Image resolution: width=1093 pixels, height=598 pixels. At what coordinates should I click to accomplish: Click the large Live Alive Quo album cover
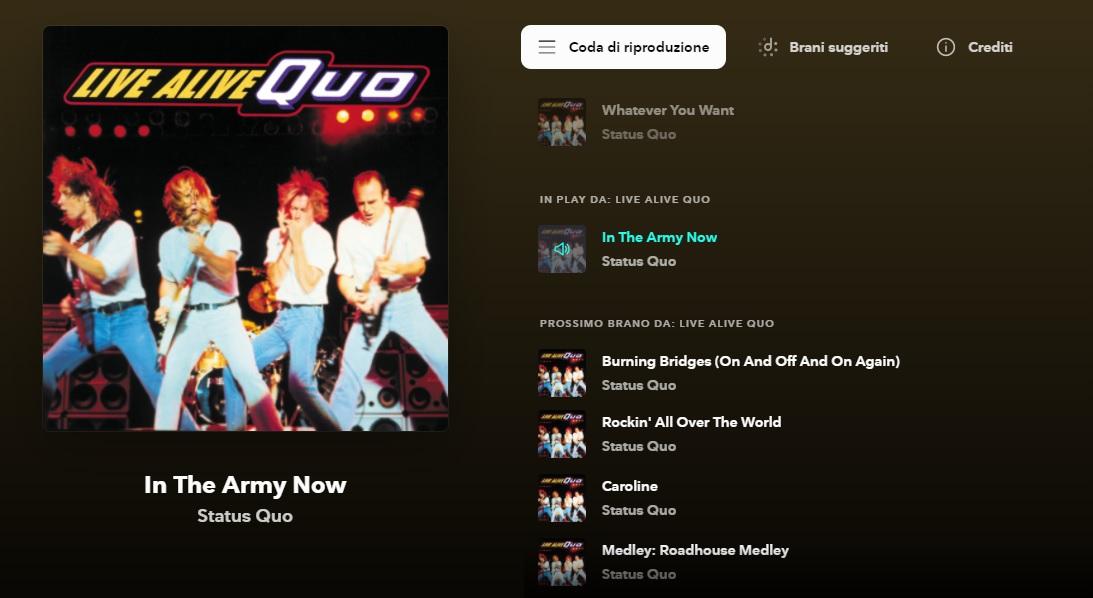[245, 229]
